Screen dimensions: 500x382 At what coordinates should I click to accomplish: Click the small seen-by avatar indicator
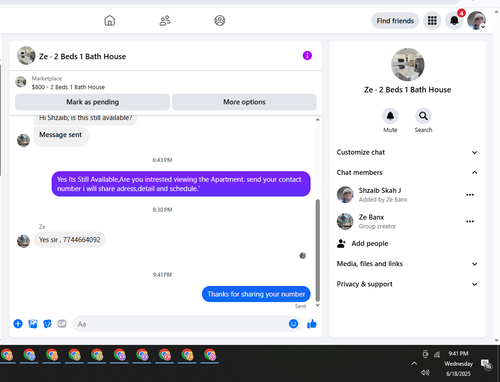tap(303, 256)
